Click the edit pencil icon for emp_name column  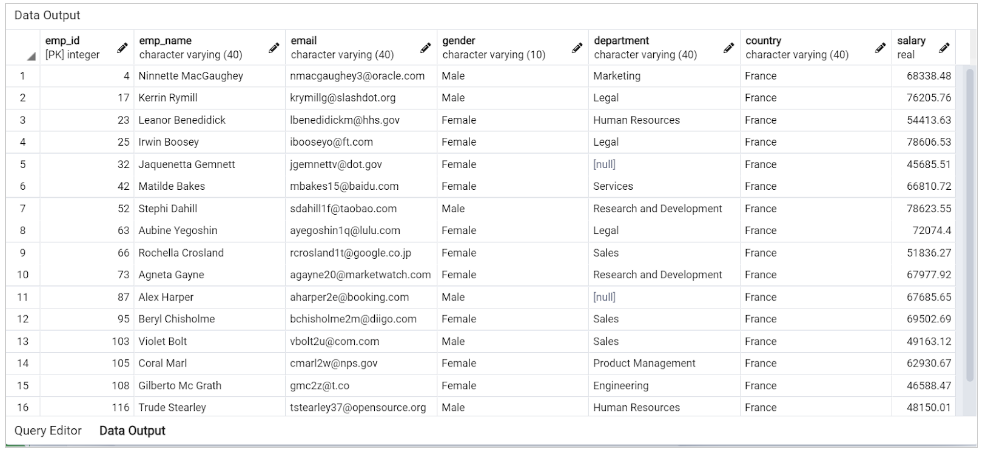click(x=274, y=48)
